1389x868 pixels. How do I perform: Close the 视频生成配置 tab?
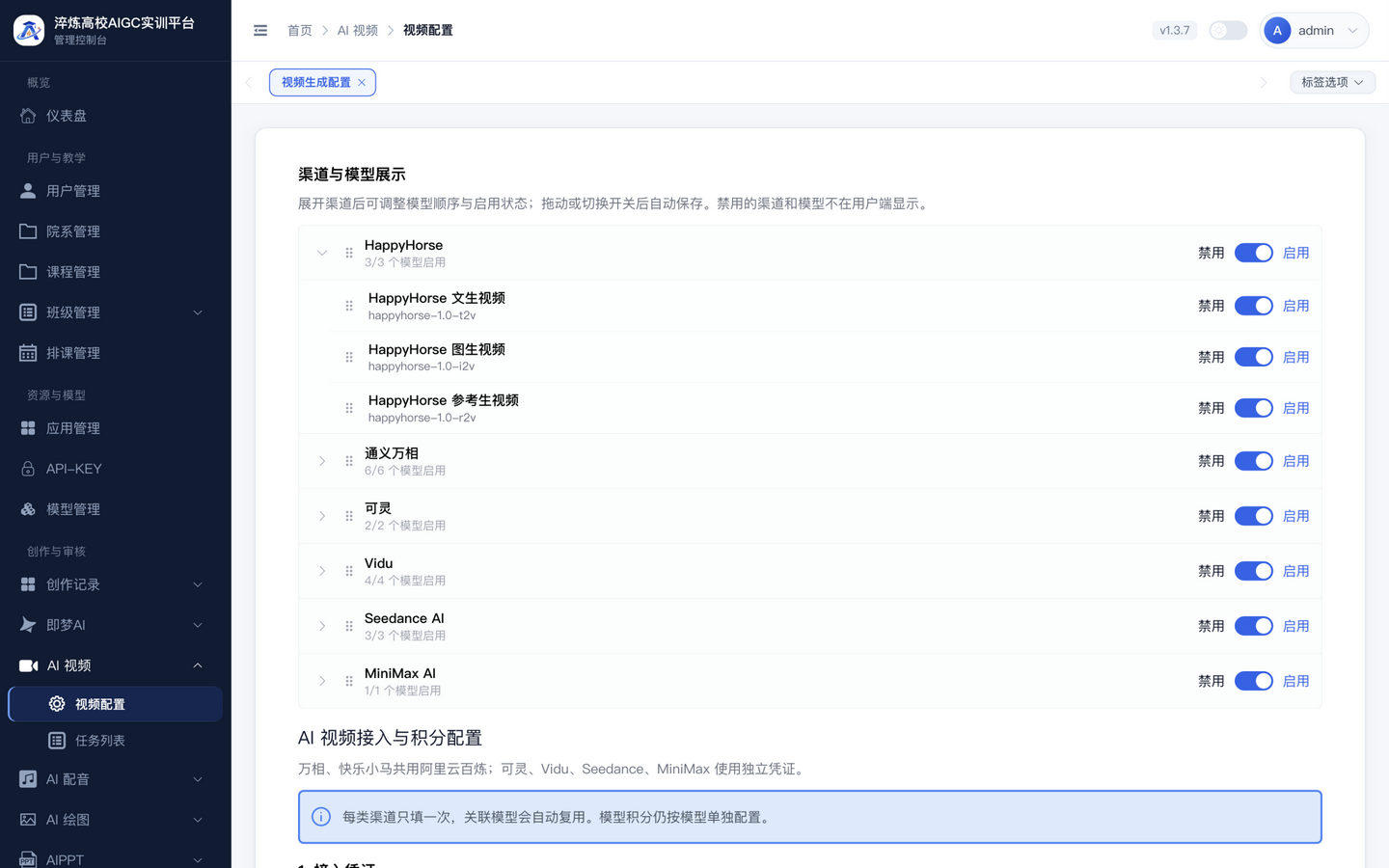pos(362,83)
